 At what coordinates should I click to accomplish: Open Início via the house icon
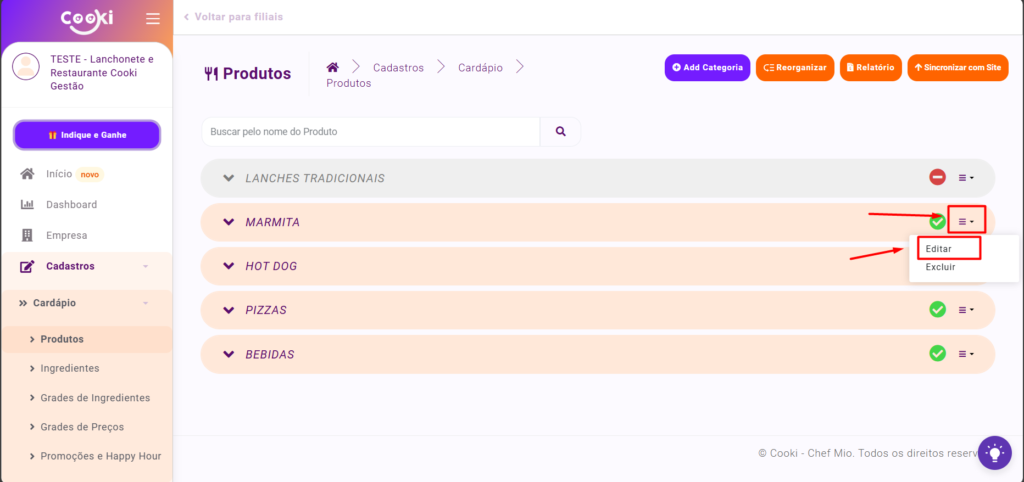coord(28,174)
